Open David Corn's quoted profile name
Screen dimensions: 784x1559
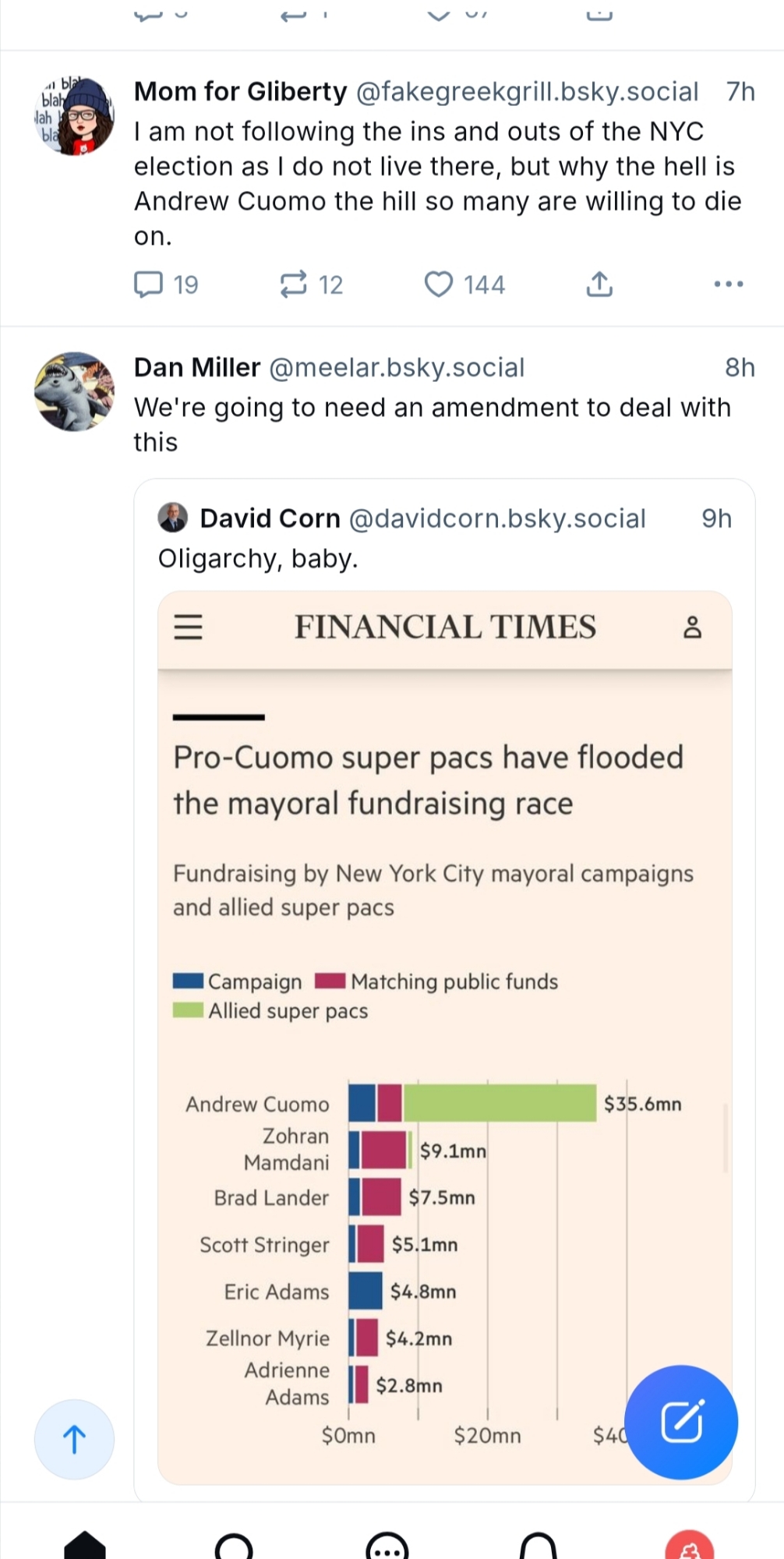pos(270,518)
